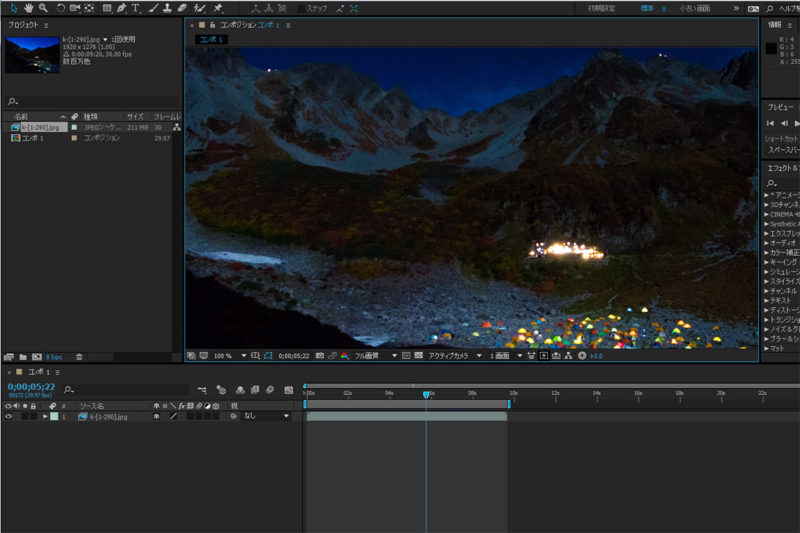The height and width of the screenshot is (533, 800).
Task: Open the 100 % magnification dropdown
Action: [228, 356]
